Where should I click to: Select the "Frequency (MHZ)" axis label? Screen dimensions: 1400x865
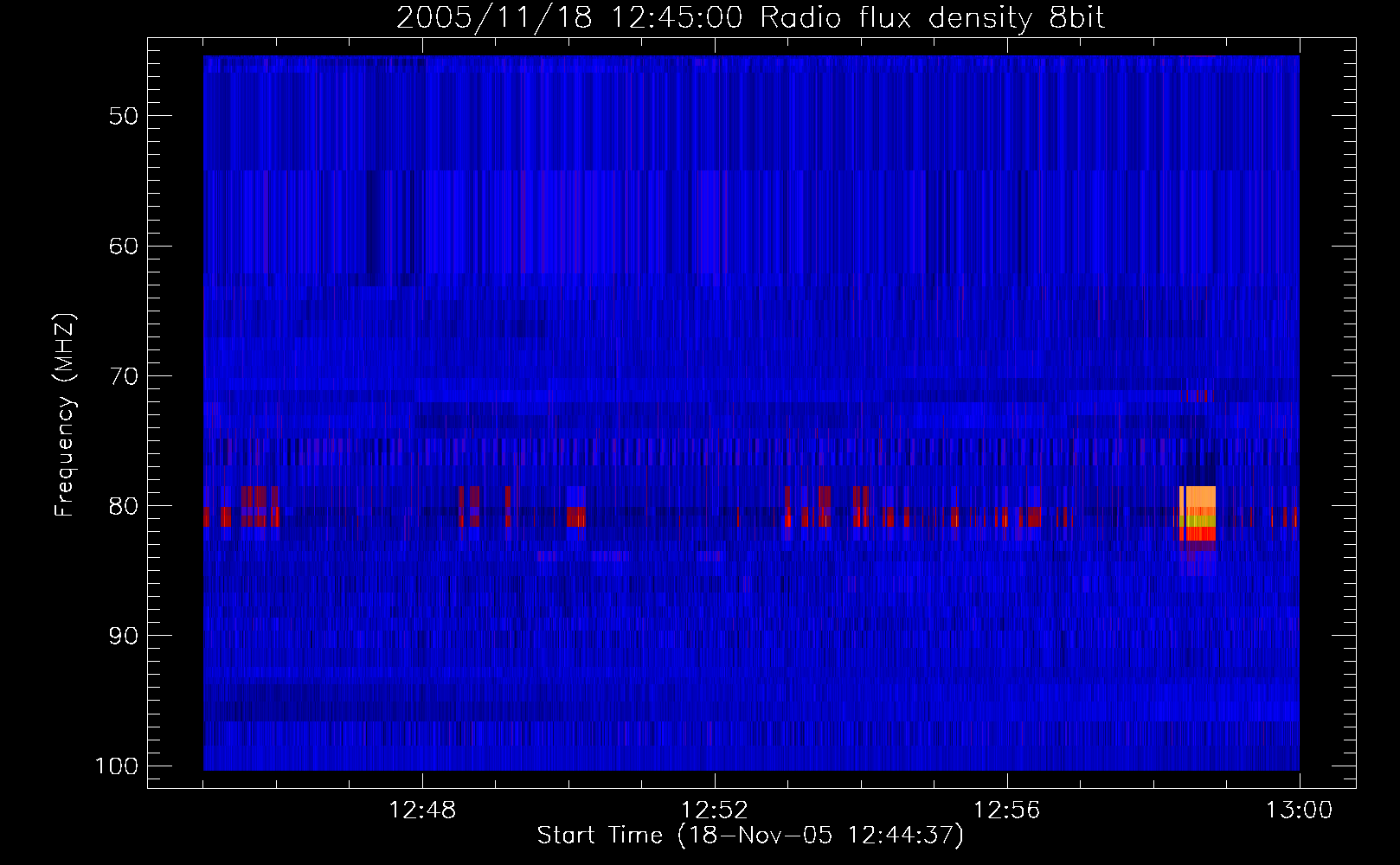click(66, 415)
